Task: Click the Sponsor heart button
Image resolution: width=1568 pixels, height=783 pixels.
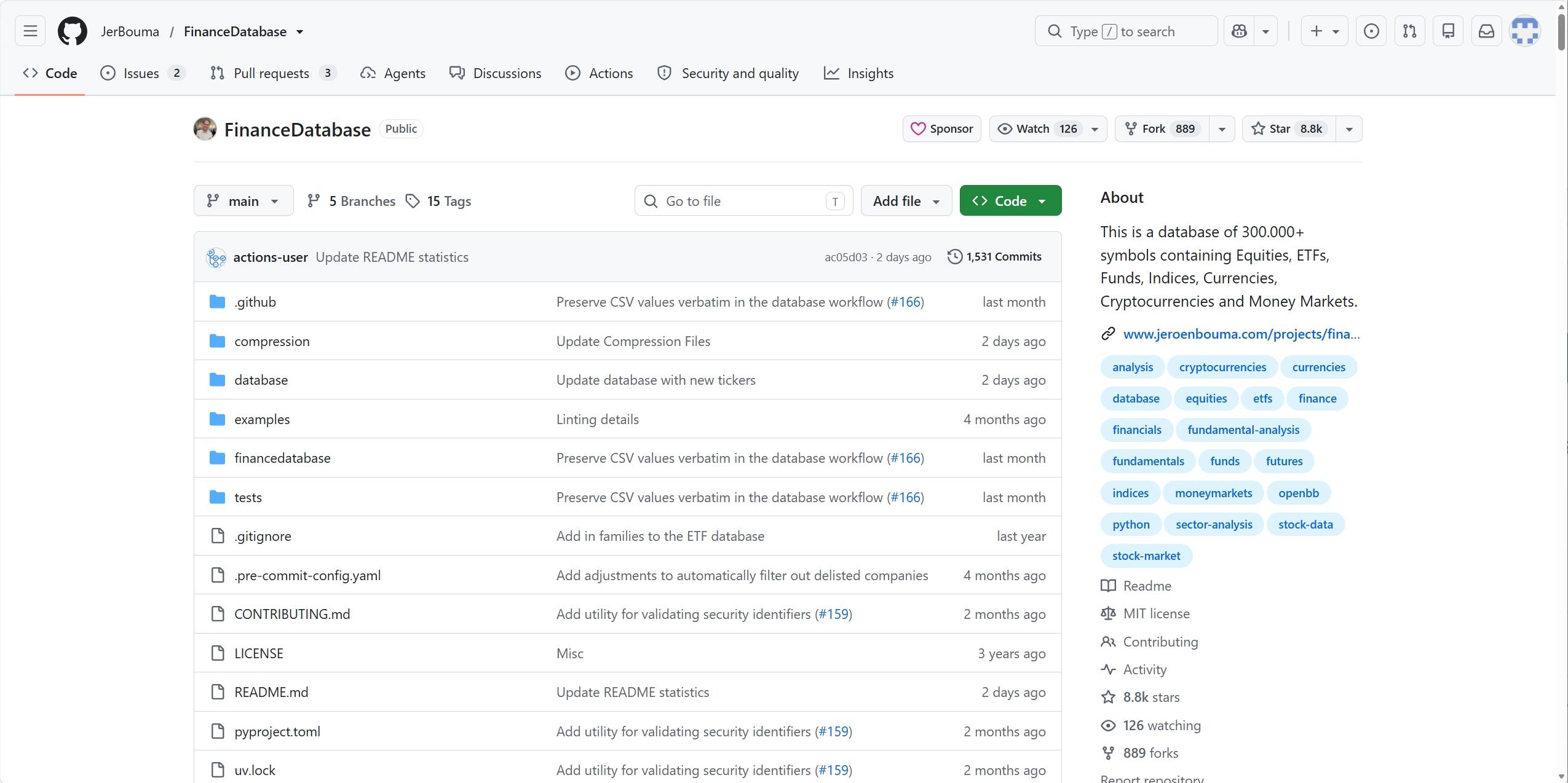Action: [941, 129]
